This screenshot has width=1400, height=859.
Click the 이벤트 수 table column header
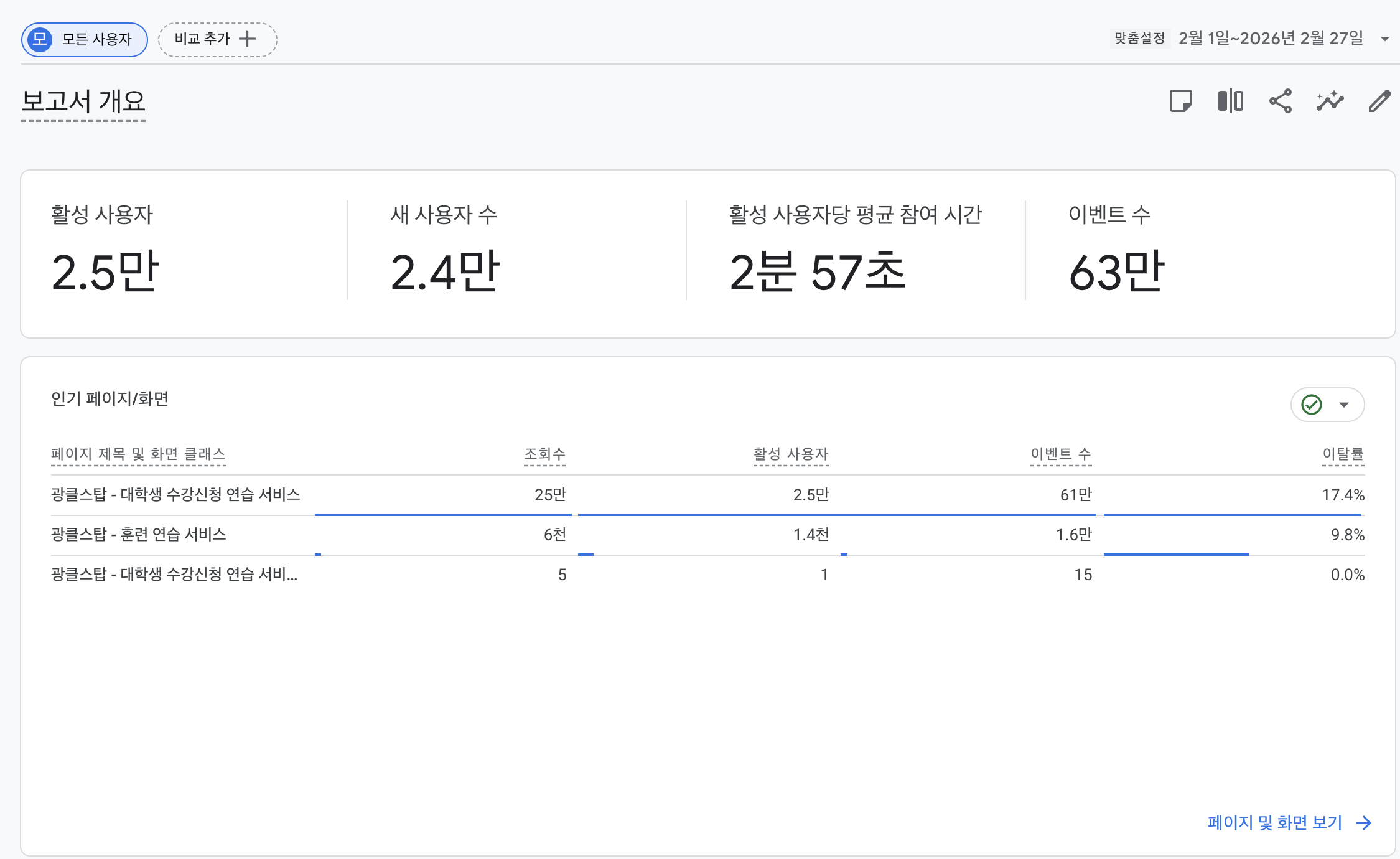coord(1061,454)
